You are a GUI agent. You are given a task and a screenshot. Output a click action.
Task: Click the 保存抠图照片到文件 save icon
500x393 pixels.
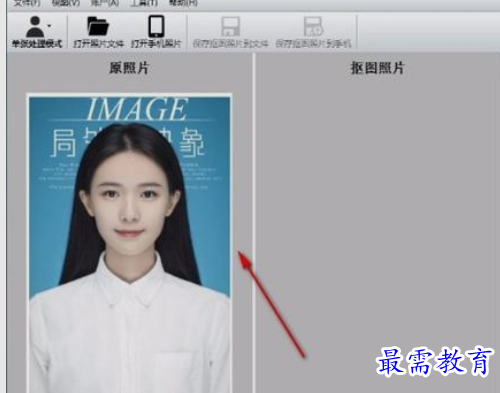click(231, 26)
